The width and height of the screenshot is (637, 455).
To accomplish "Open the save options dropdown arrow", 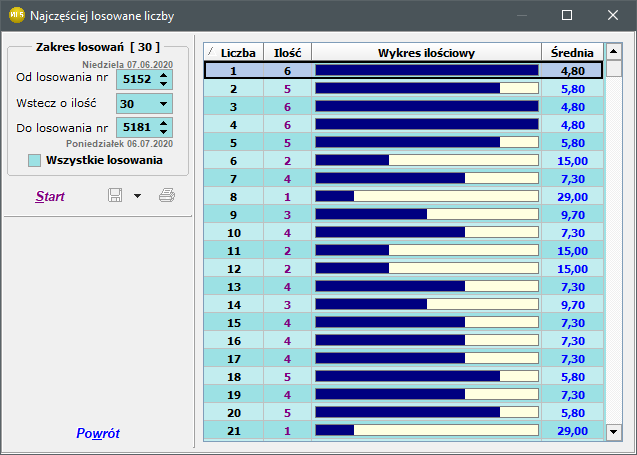I will 138,196.
